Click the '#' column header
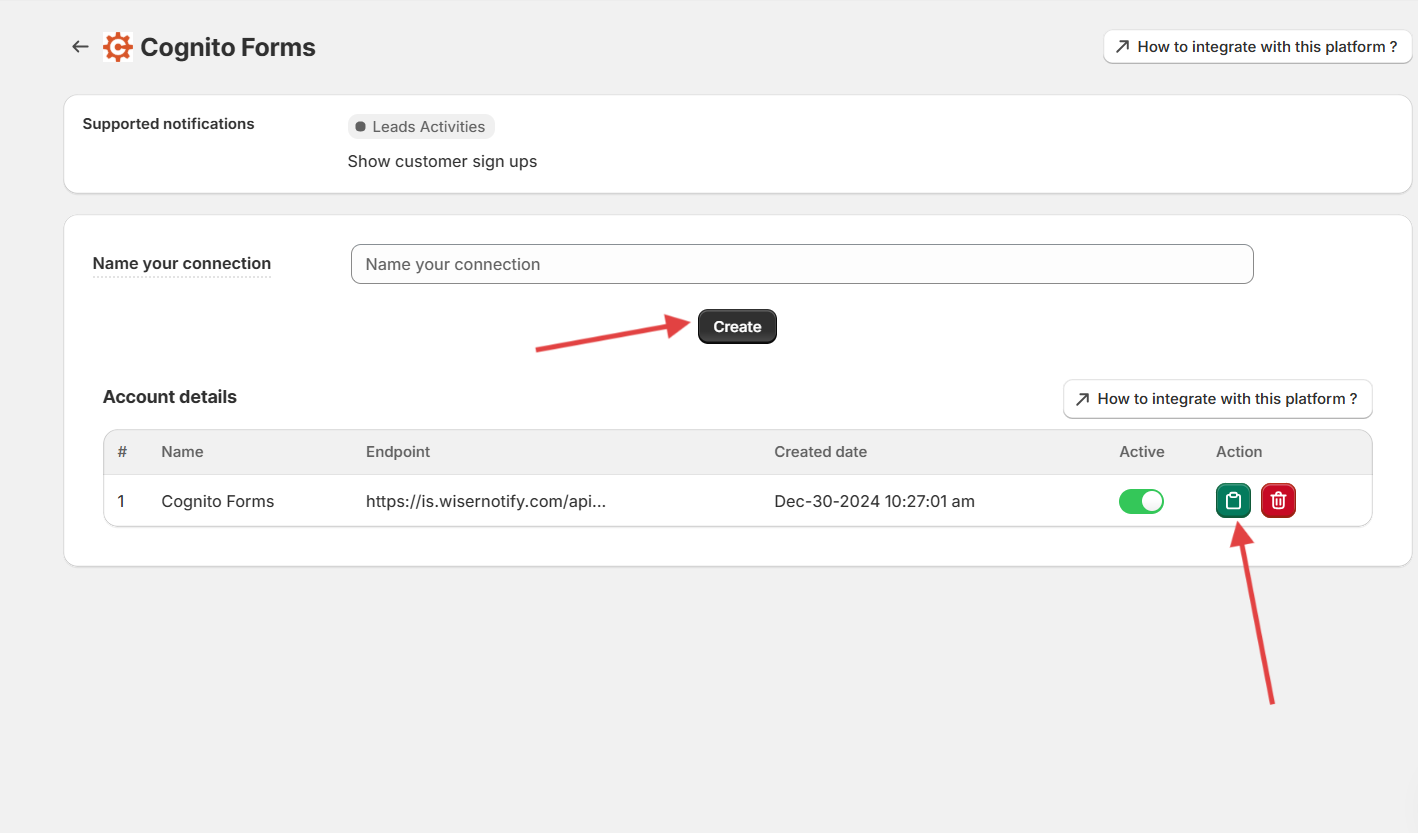This screenshot has width=1418, height=833. click(122, 452)
